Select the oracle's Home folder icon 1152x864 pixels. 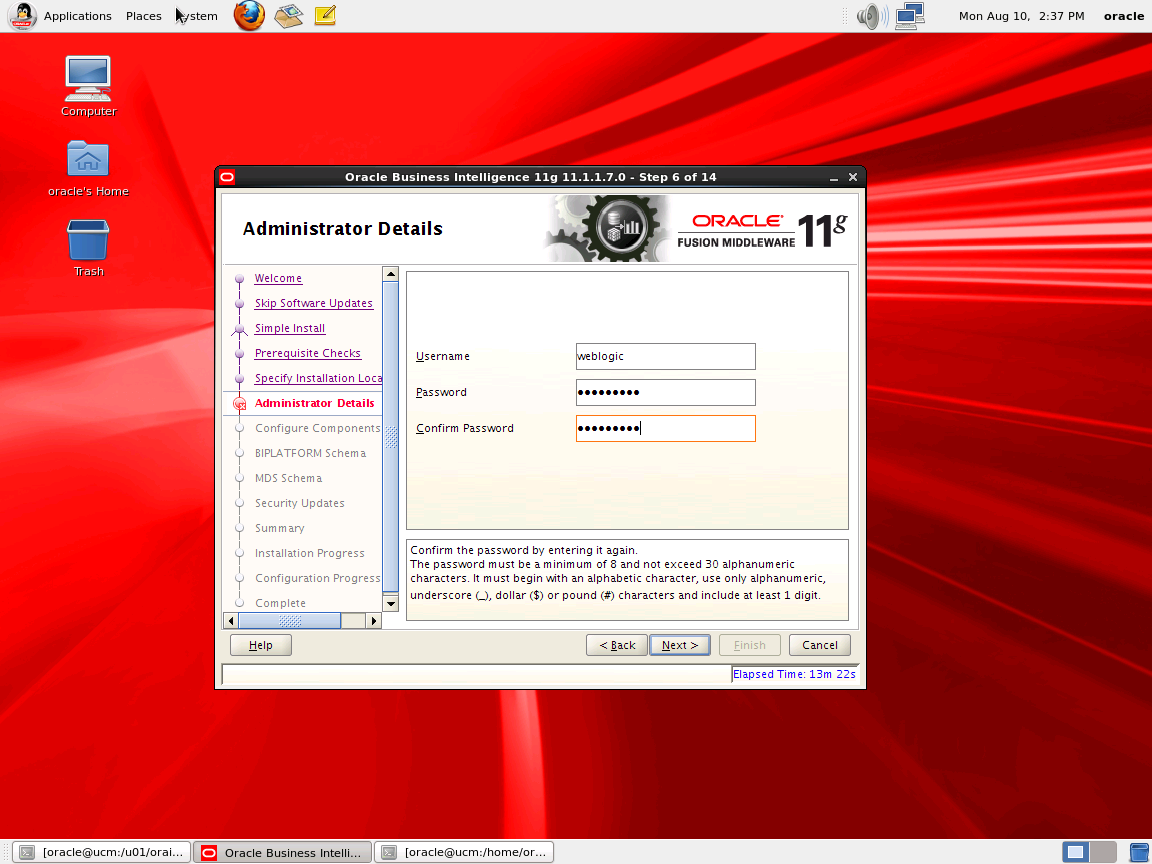(88, 169)
